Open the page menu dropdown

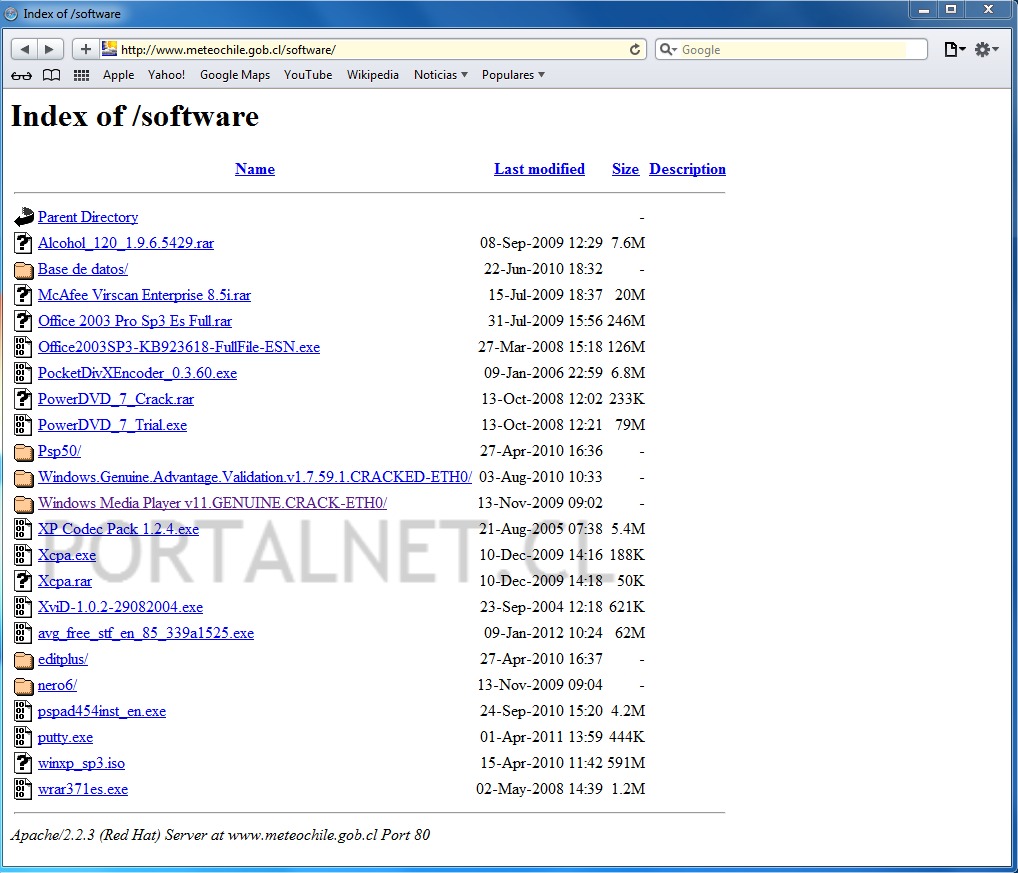click(955, 49)
